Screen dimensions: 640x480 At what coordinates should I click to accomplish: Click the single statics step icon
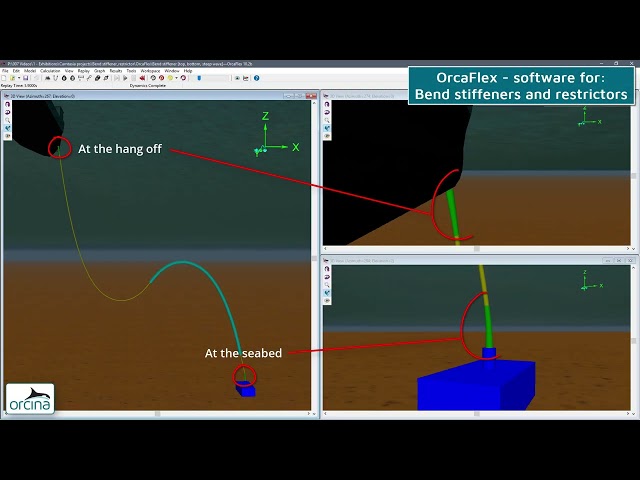point(117,78)
